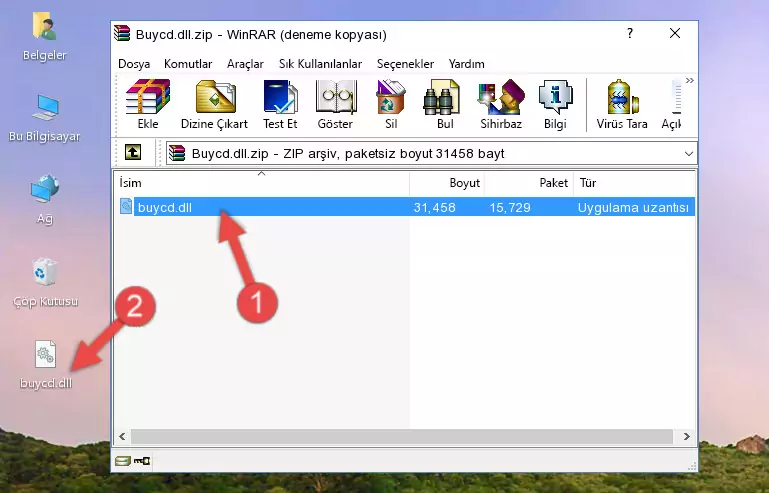Screen dimensions: 769x493
Task: Open the Araçlar menu
Action: point(245,64)
